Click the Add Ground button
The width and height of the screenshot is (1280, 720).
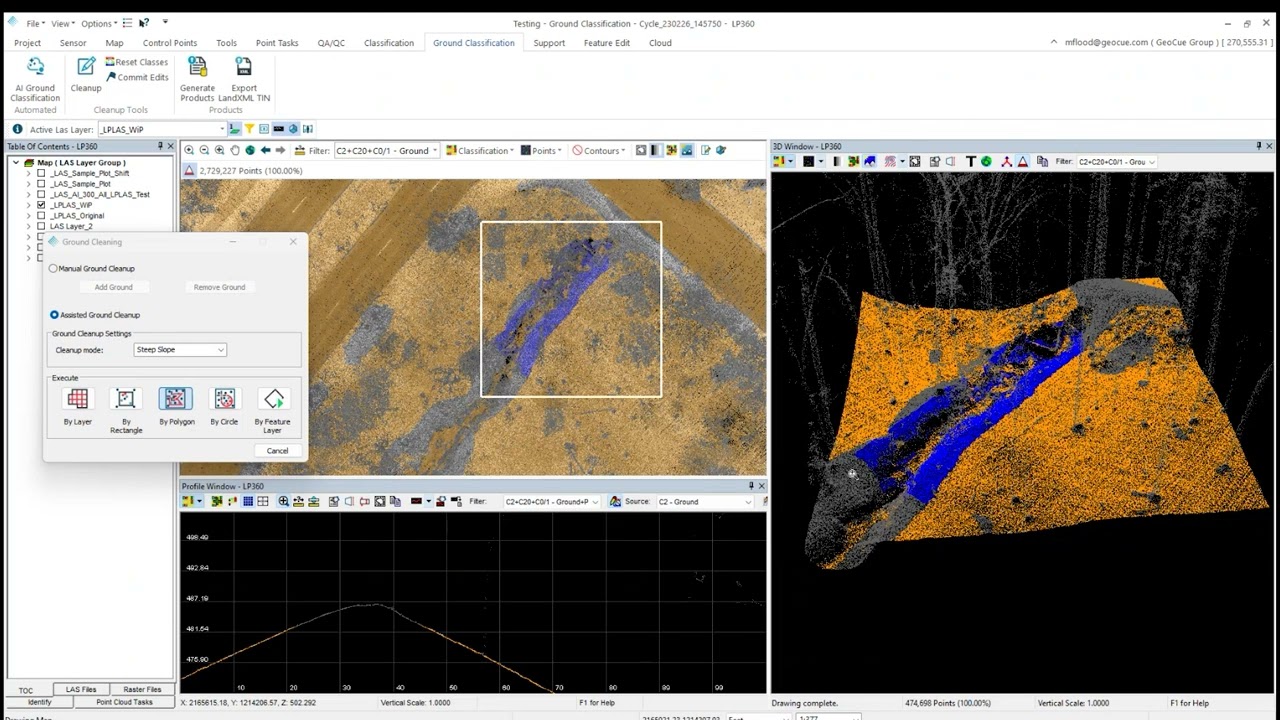pos(113,287)
